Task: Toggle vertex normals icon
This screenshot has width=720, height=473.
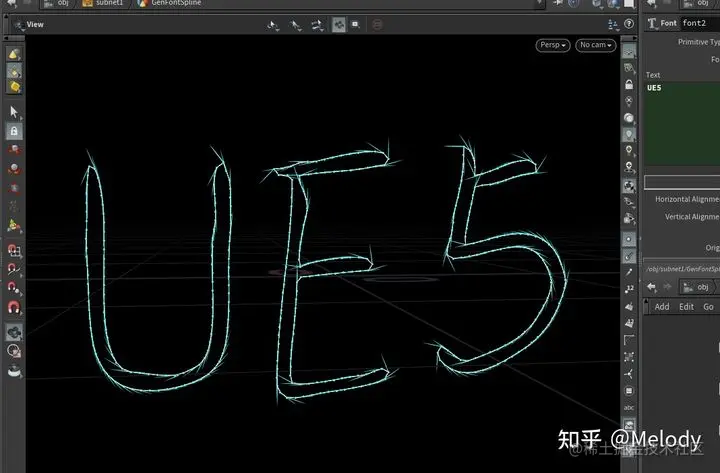Action: pyautogui.click(x=629, y=374)
